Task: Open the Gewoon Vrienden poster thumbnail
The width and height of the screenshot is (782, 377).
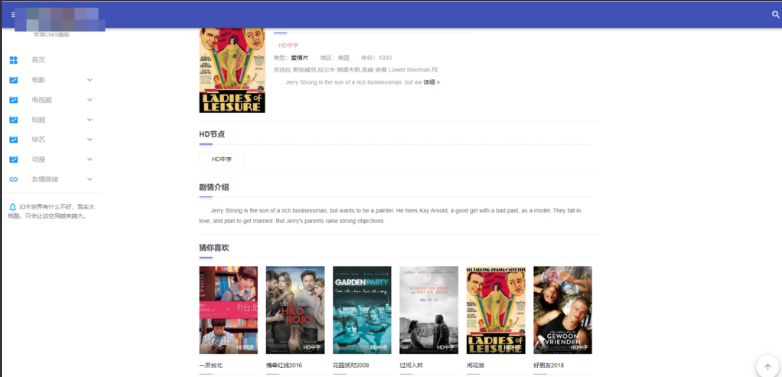Action: [563, 310]
